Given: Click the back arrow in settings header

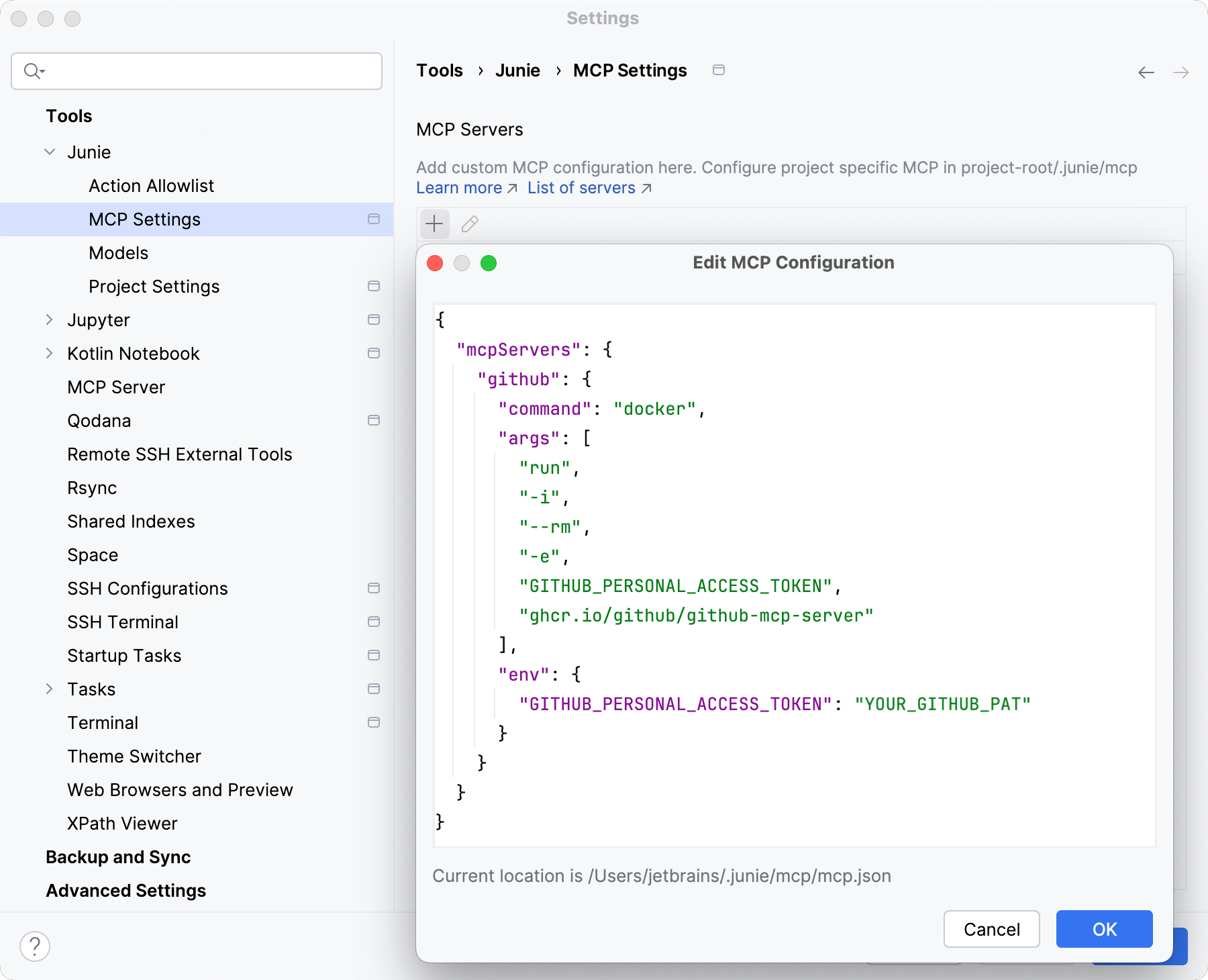Looking at the screenshot, I should click(1146, 72).
